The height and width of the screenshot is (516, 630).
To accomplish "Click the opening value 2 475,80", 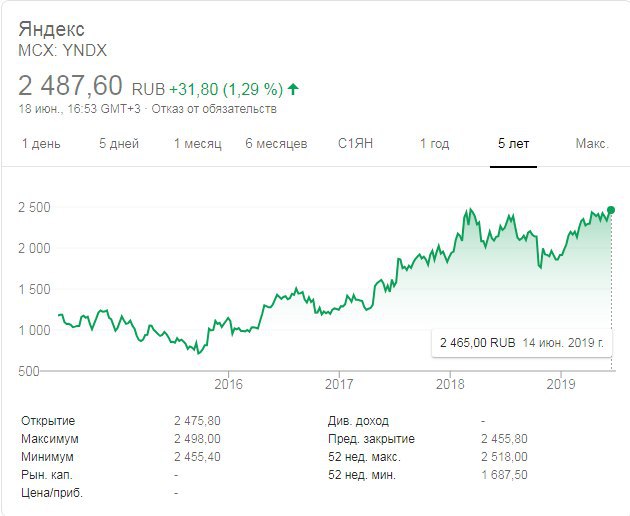I will (x=197, y=421).
